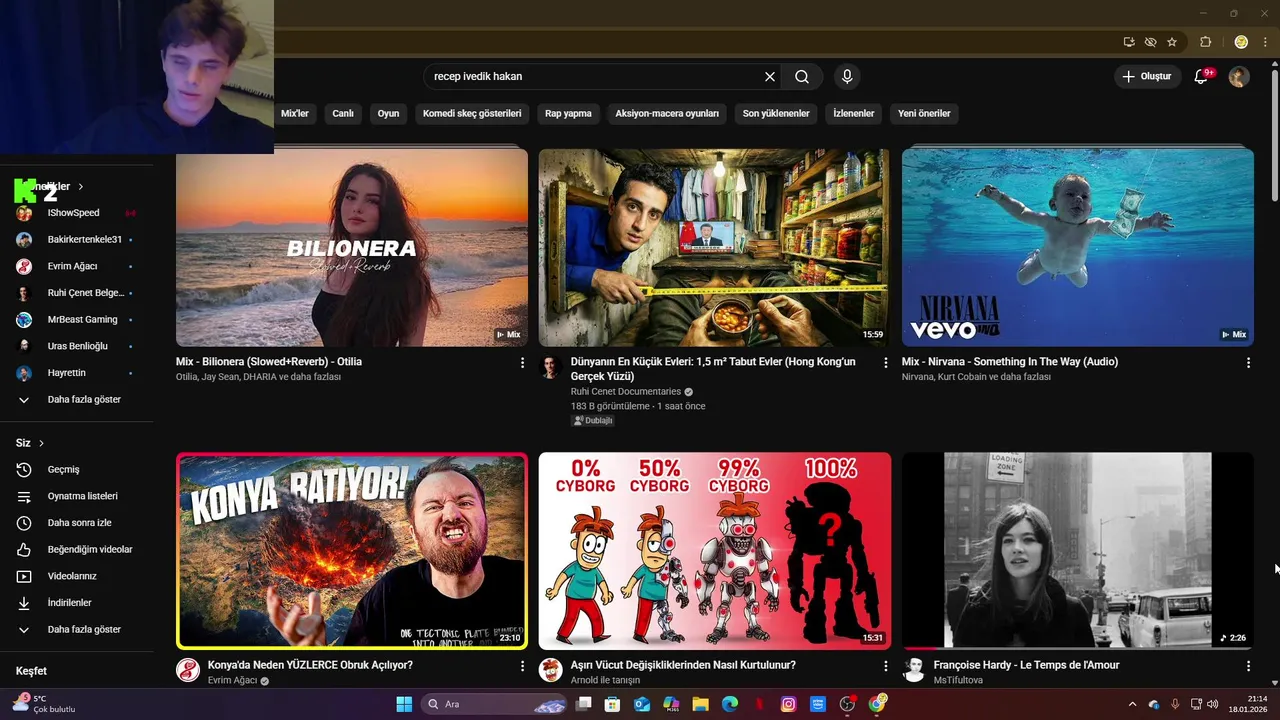Open Ruhi Cenet channel avatar beside video
The width and height of the screenshot is (1280, 720).
pyautogui.click(x=550, y=367)
